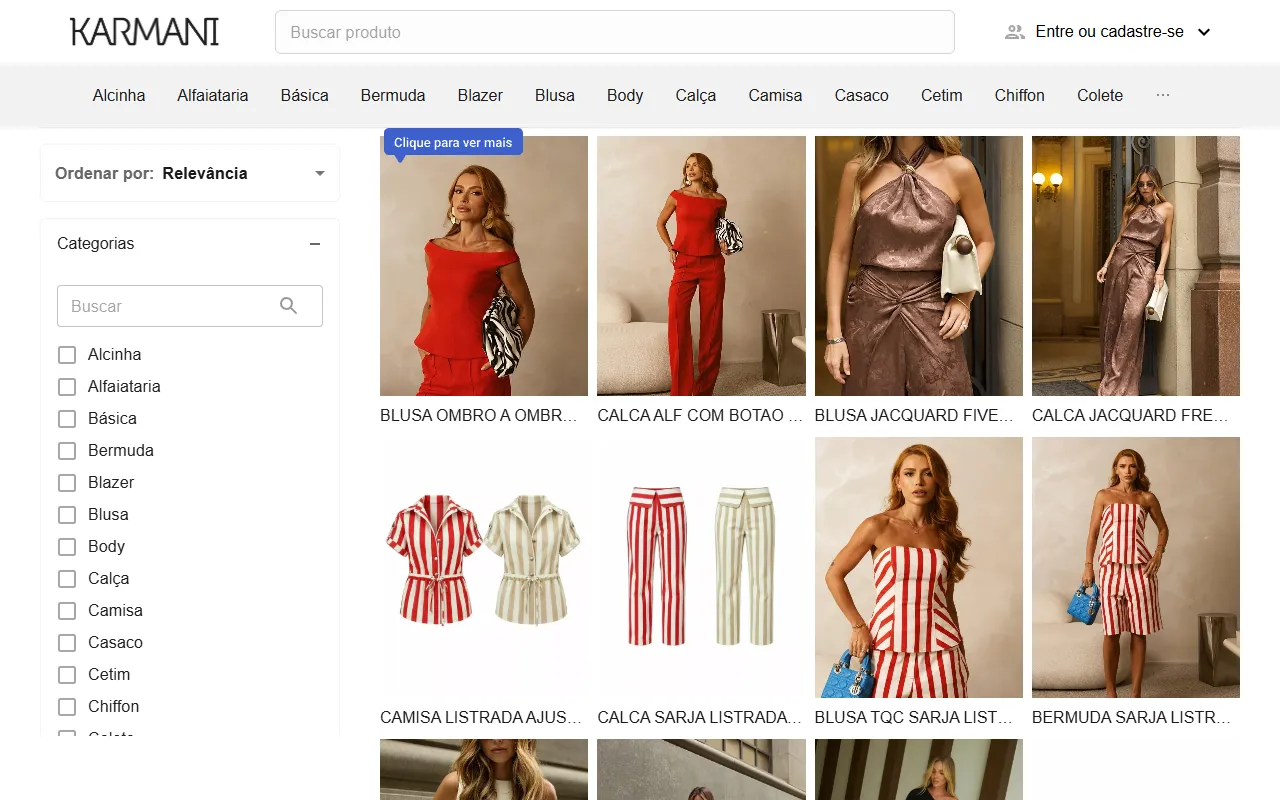Open the BLUSA OMBRO A OMBRO product title
1280x800 pixels.
481,415
